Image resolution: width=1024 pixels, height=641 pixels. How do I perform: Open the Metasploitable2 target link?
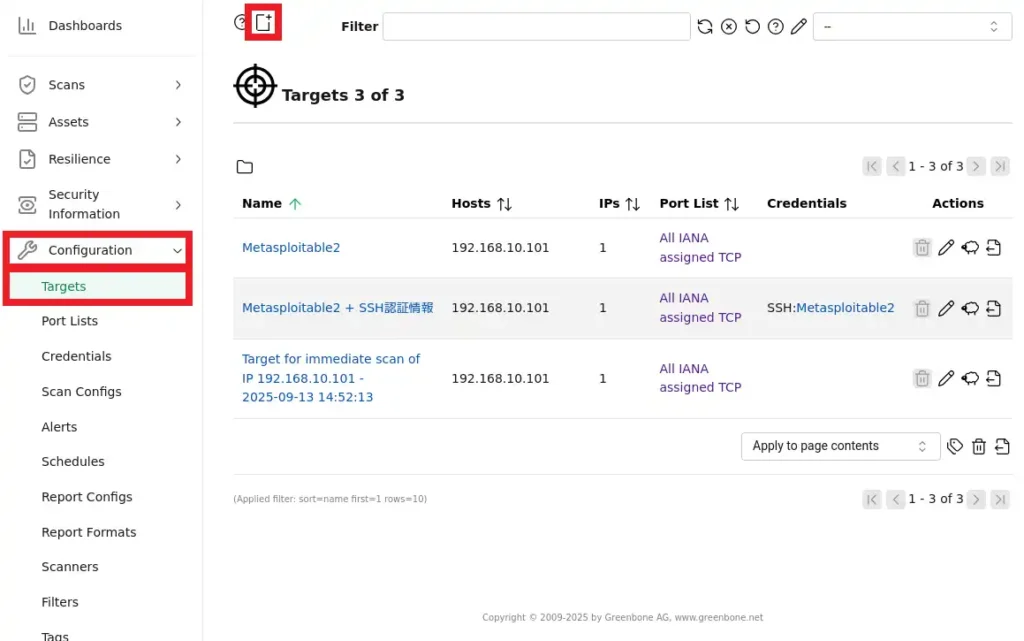point(291,248)
